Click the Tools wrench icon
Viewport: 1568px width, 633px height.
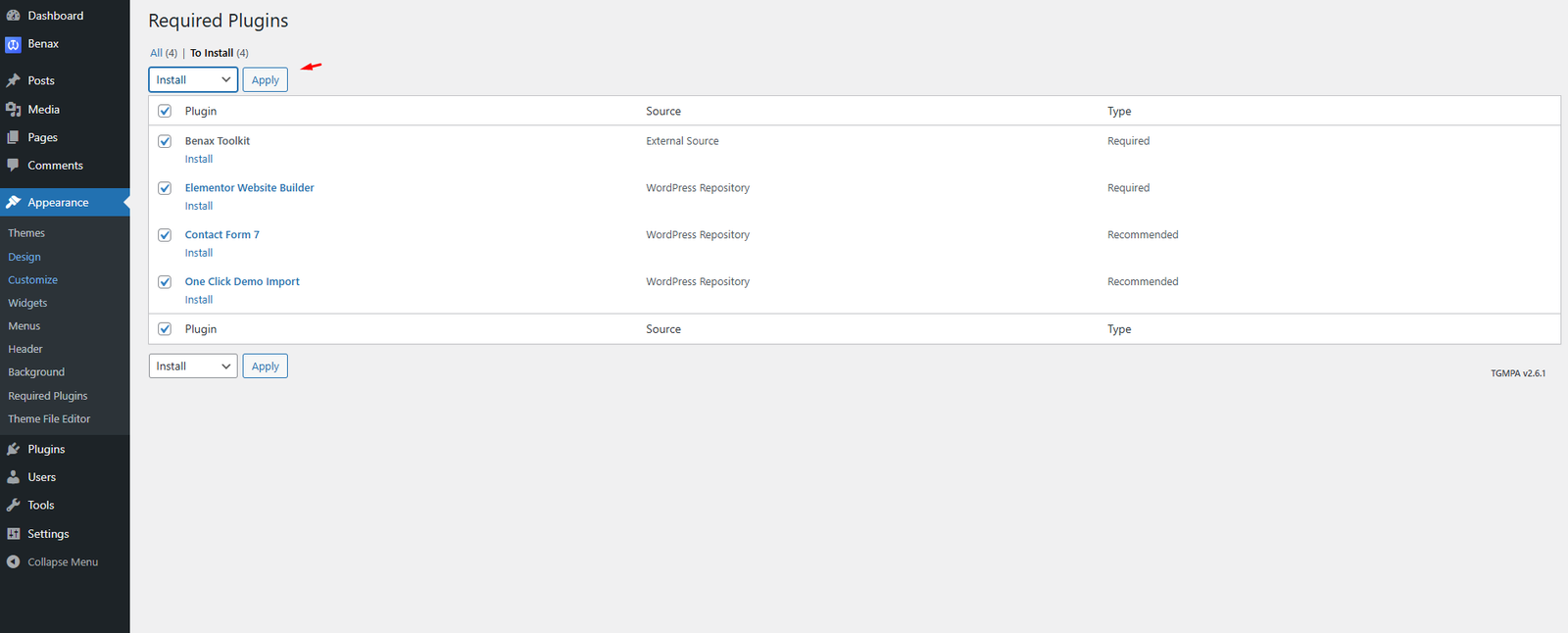pos(13,506)
